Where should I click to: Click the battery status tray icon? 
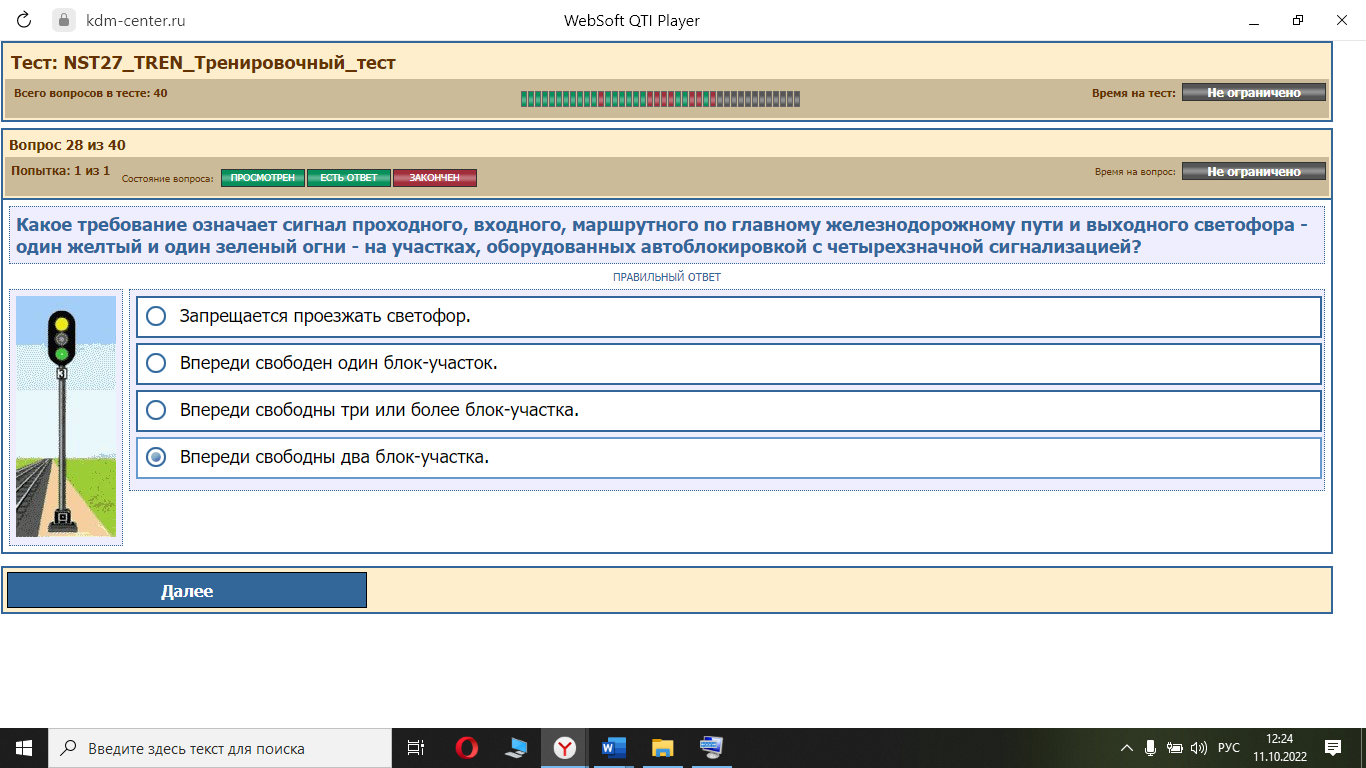coord(1175,747)
